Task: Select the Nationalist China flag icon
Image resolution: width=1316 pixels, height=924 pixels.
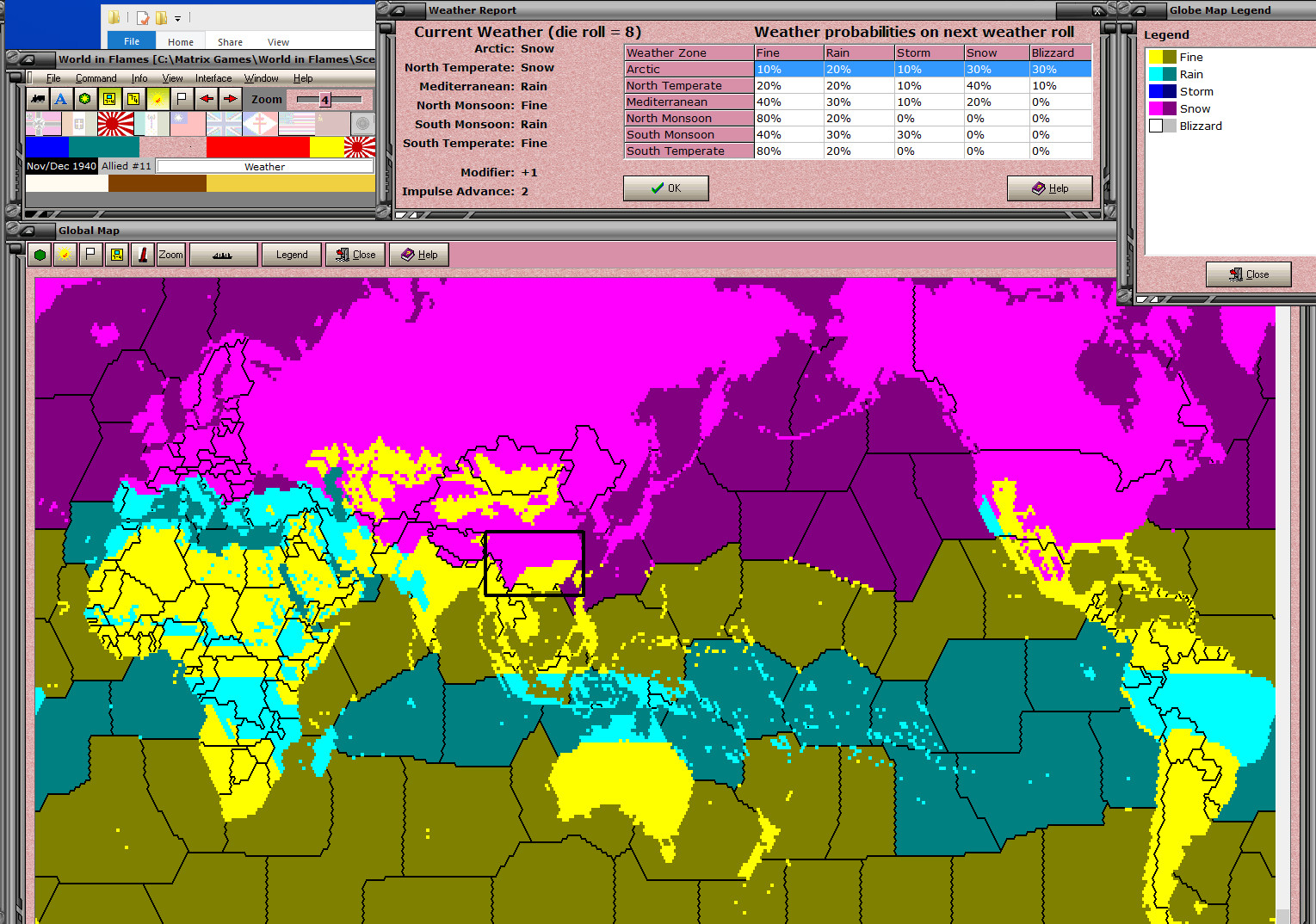Action: coord(188,124)
